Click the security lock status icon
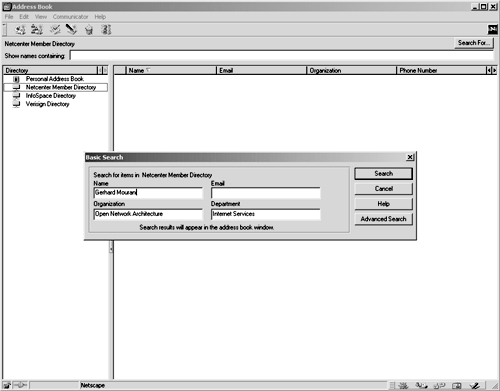This screenshot has height=391, width=500. click(7, 385)
